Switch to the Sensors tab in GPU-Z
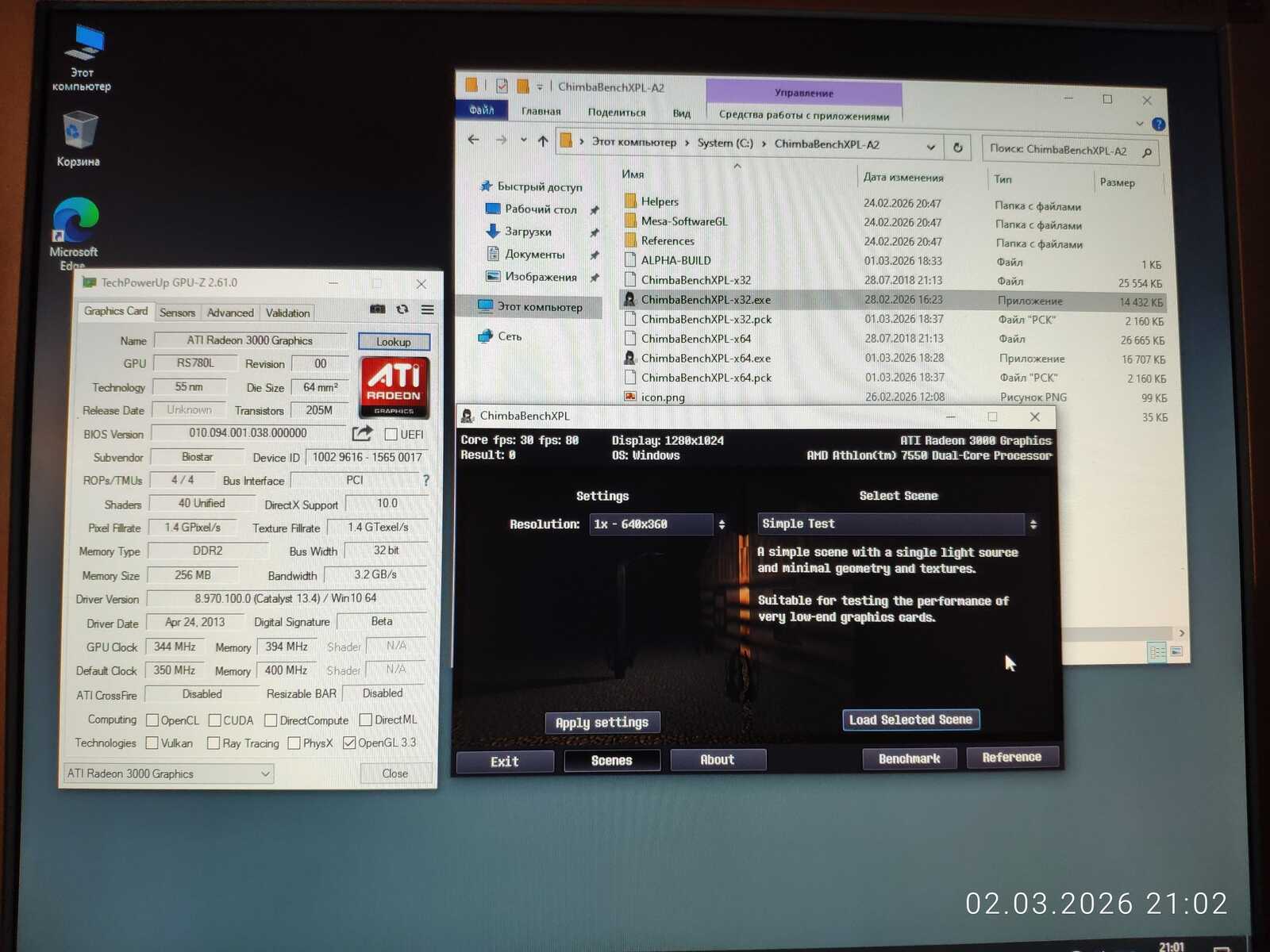Viewport: 1270px width, 952px height. (x=177, y=313)
